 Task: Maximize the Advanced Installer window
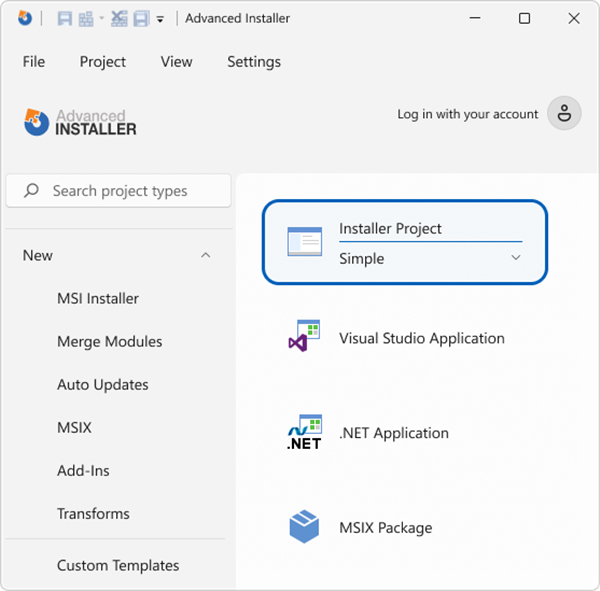click(524, 18)
